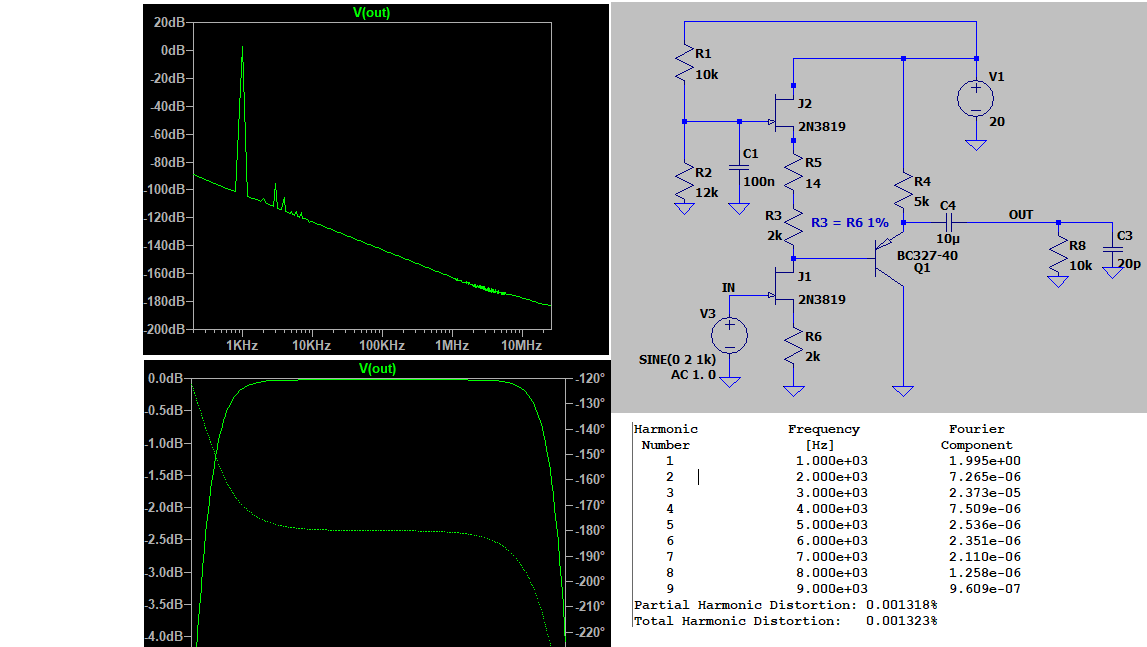The width and height of the screenshot is (1147, 647).
Task: Click the "1MHz" frequency axis label
Action: click(x=452, y=345)
